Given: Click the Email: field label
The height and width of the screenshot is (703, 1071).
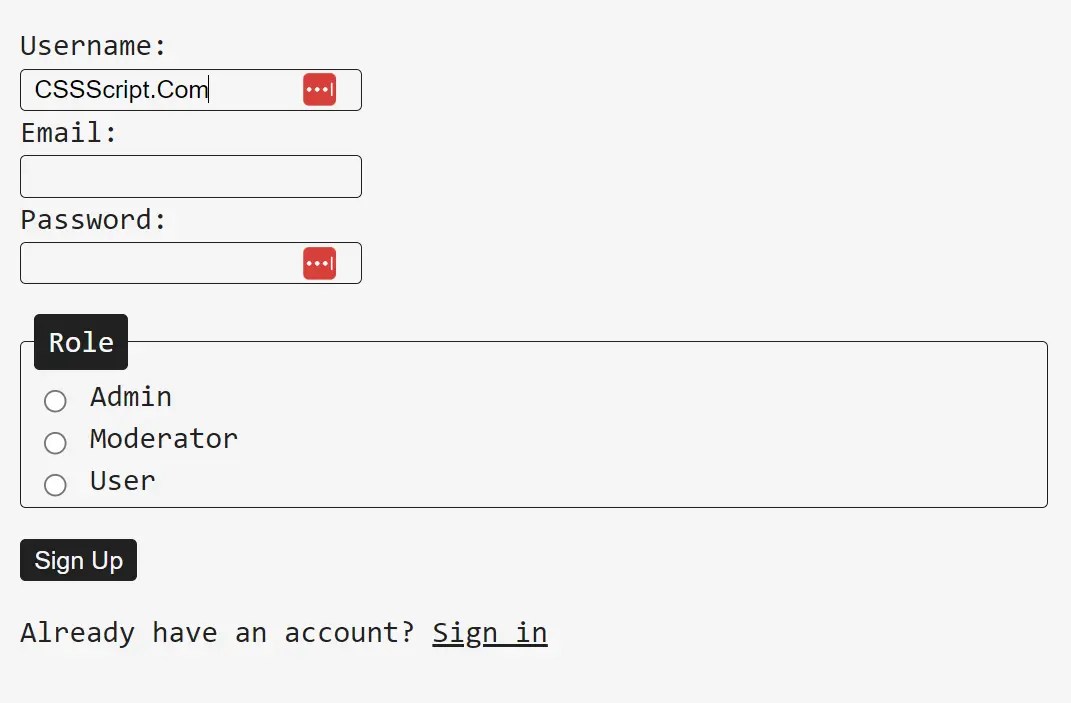Looking at the screenshot, I should 68,132.
